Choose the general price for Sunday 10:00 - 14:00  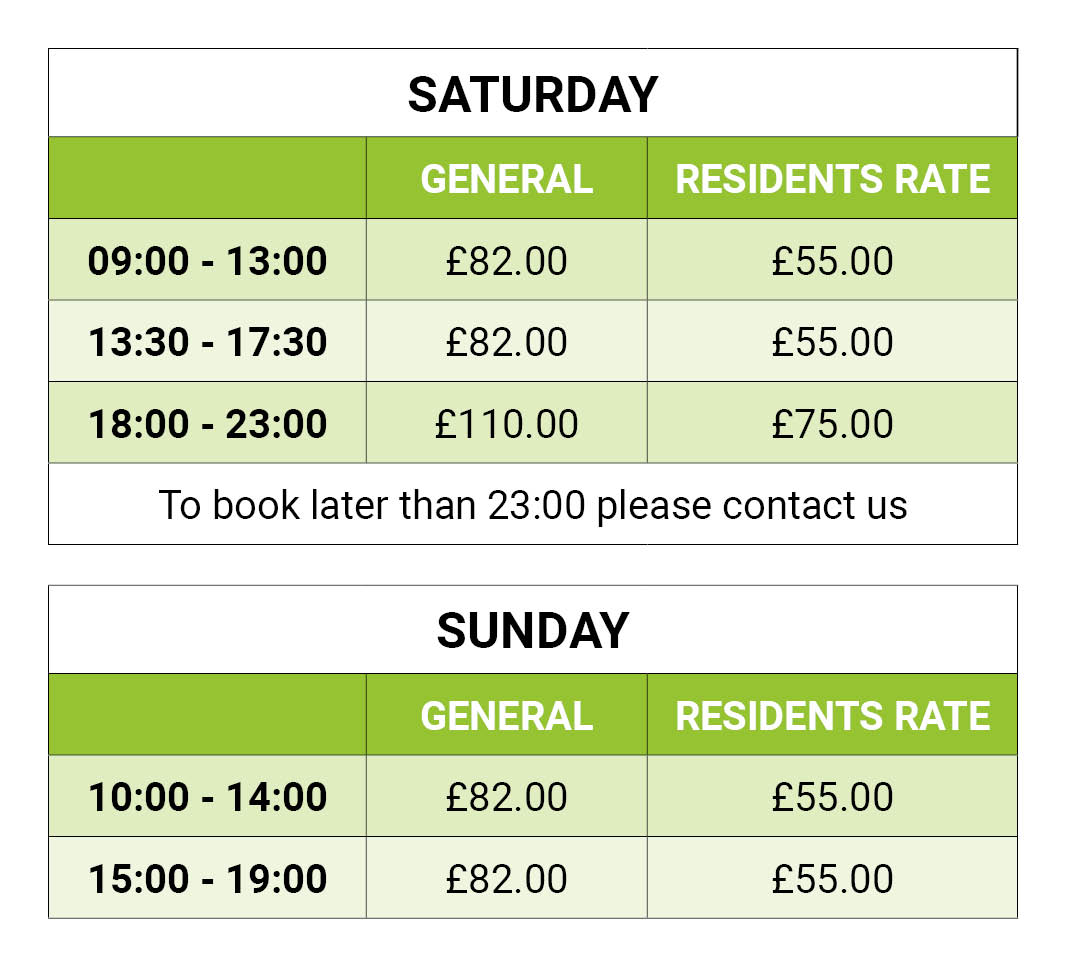[x=506, y=797]
